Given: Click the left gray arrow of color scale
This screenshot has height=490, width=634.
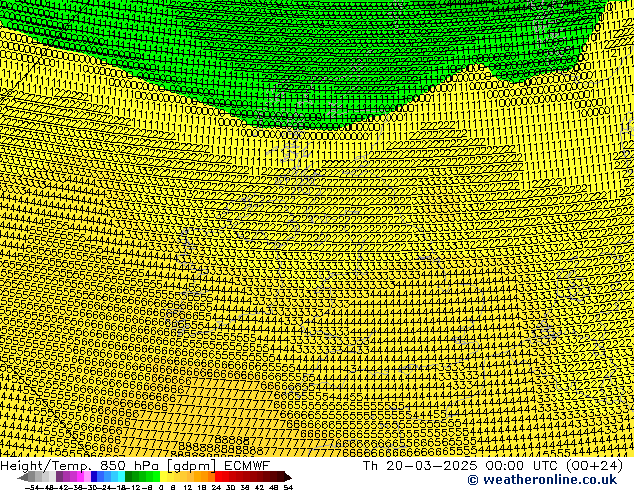Looking at the screenshot, I should [23, 477].
